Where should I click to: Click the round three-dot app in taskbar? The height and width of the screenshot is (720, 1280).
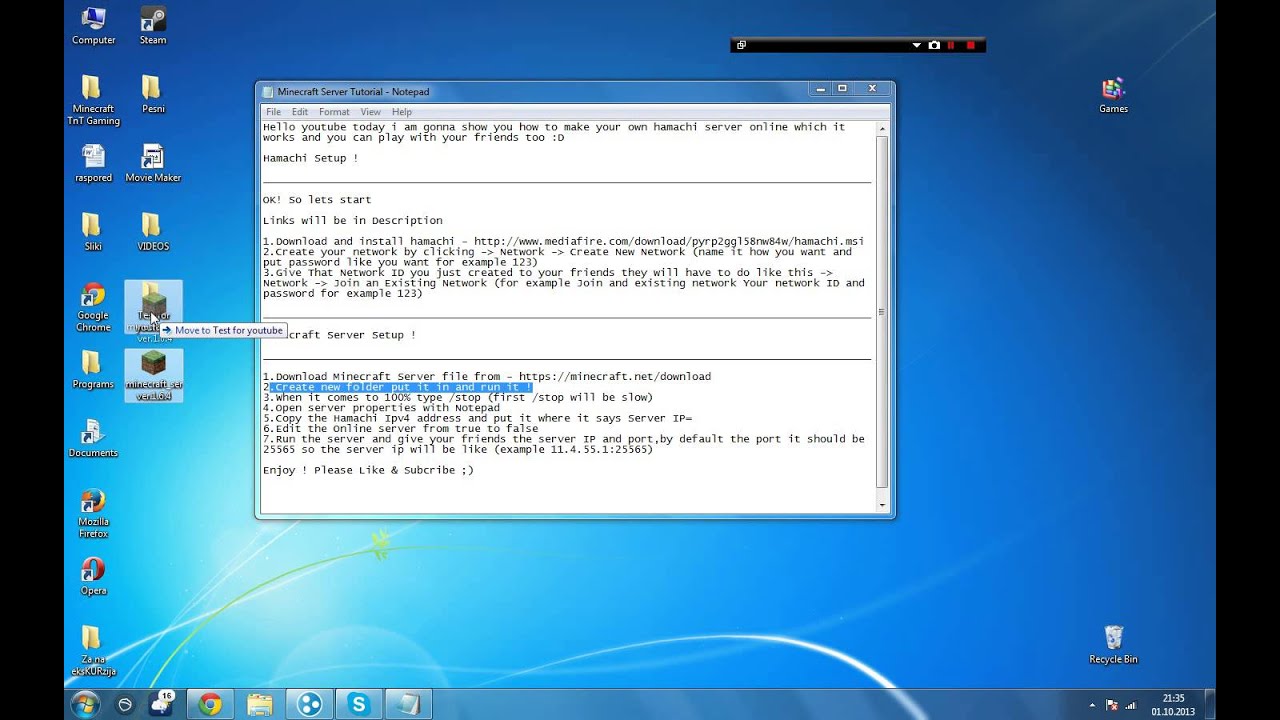click(x=309, y=704)
